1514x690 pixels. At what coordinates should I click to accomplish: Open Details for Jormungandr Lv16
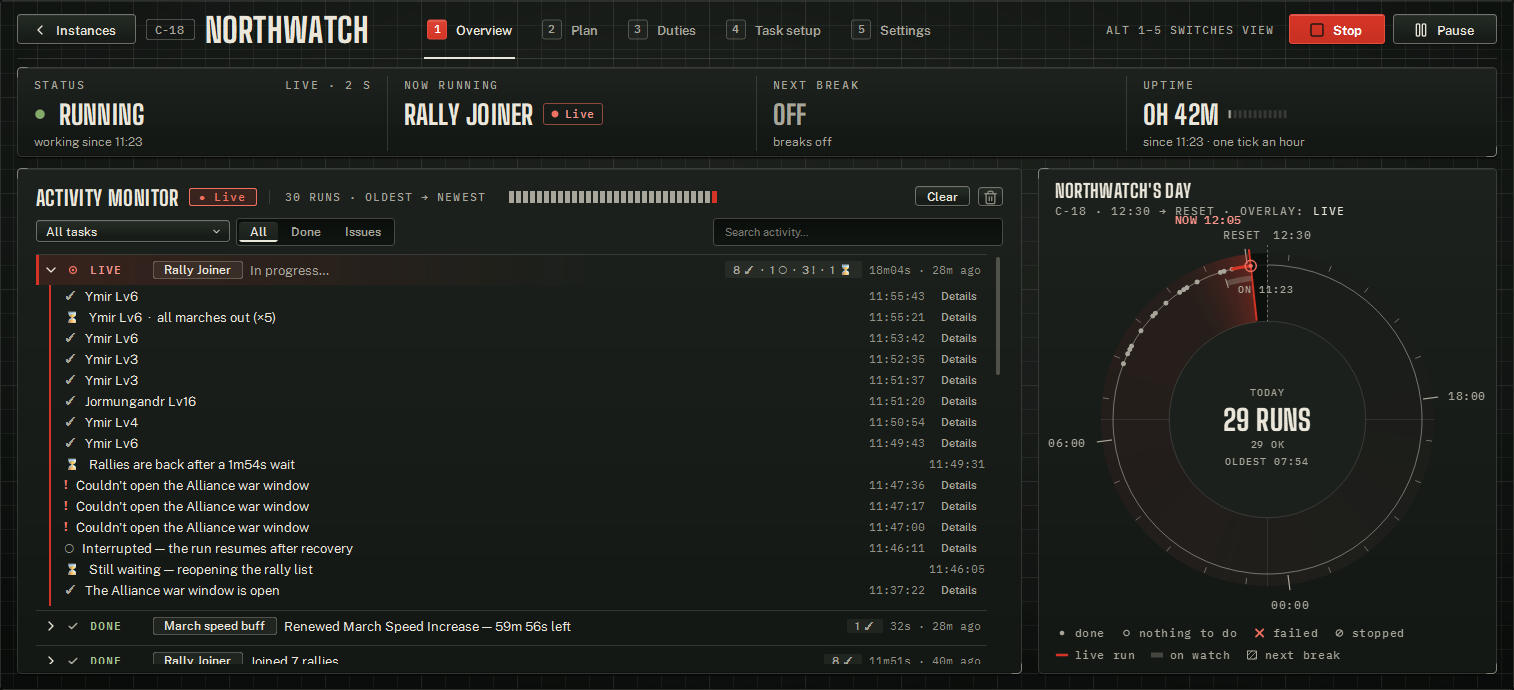(958, 401)
